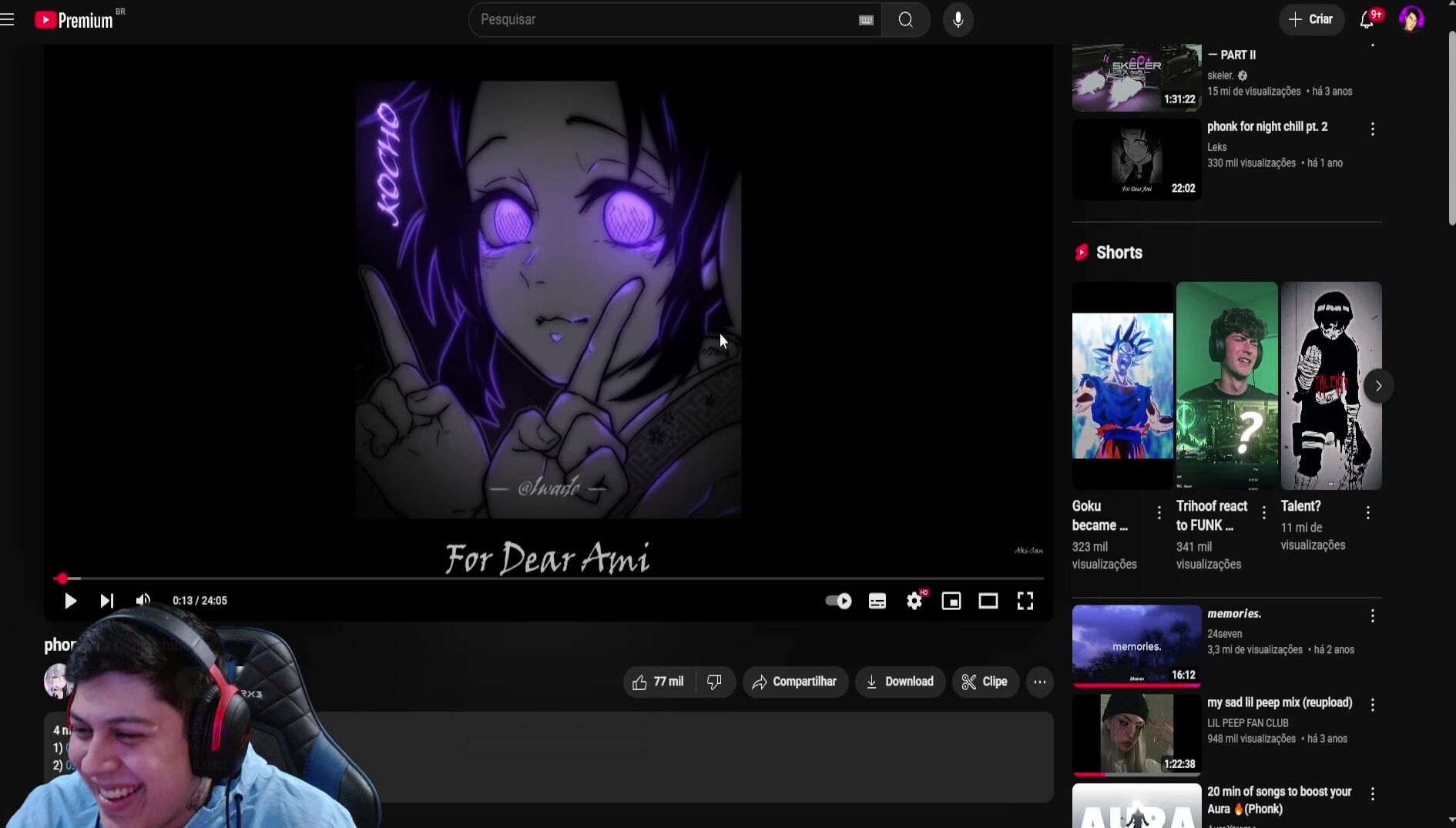Viewport: 1456px width, 828px height.
Task: Skip to next video
Action: coord(107,601)
